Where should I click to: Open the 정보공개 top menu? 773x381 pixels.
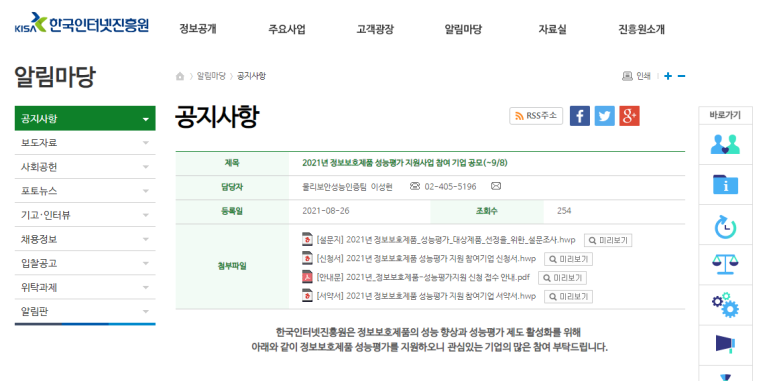click(x=198, y=29)
